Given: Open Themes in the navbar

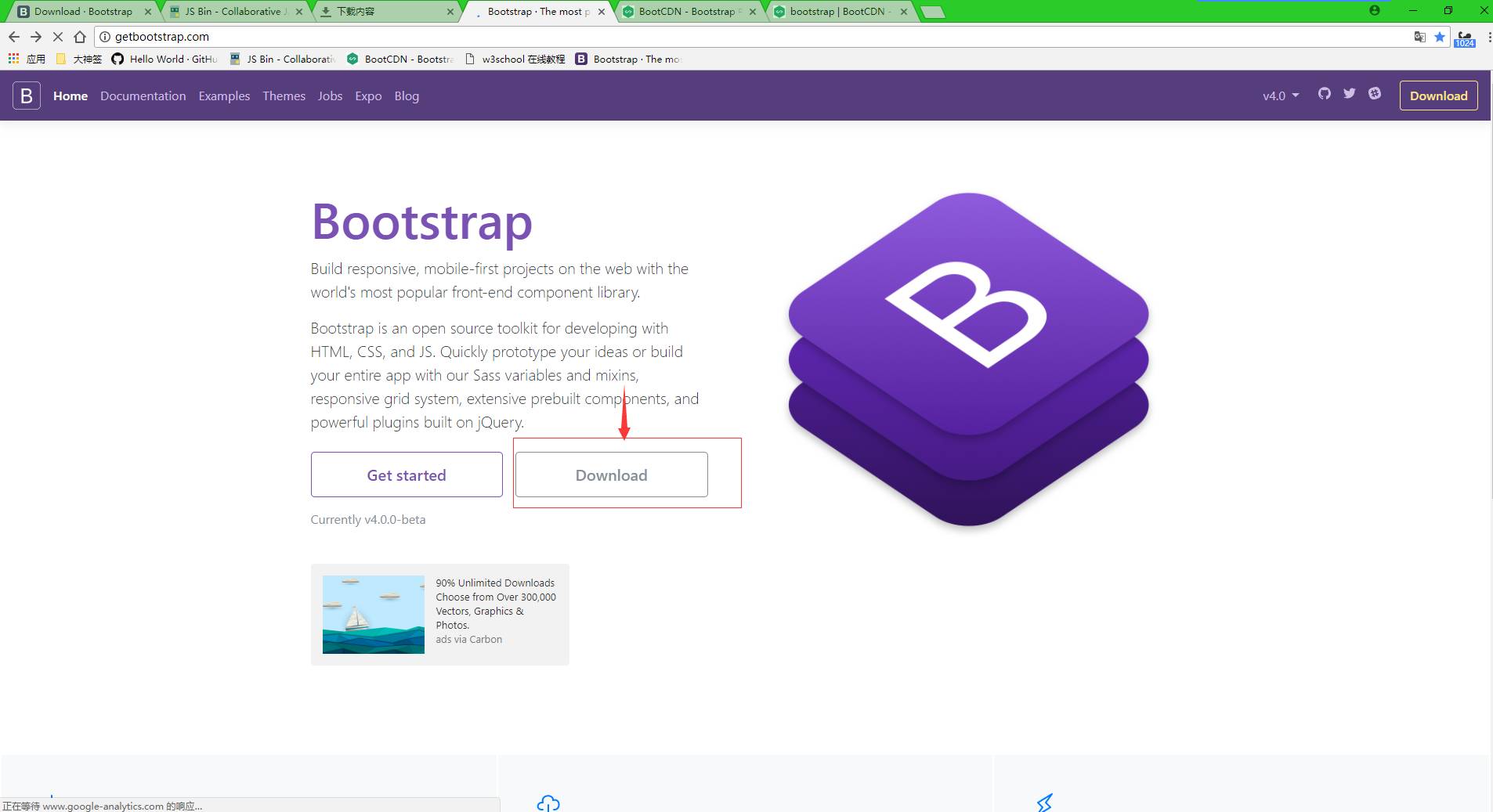Looking at the screenshot, I should [x=284, y=96].
